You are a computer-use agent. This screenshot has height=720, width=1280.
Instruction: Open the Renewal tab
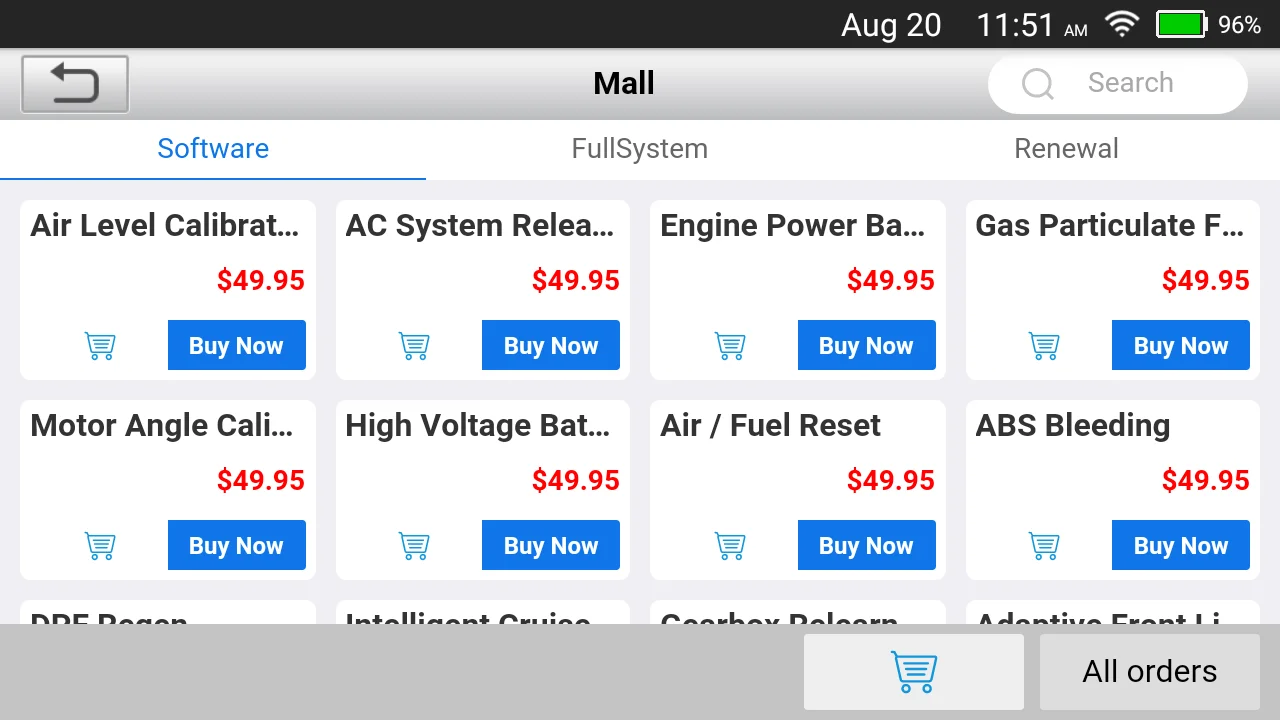(1066, 149)
